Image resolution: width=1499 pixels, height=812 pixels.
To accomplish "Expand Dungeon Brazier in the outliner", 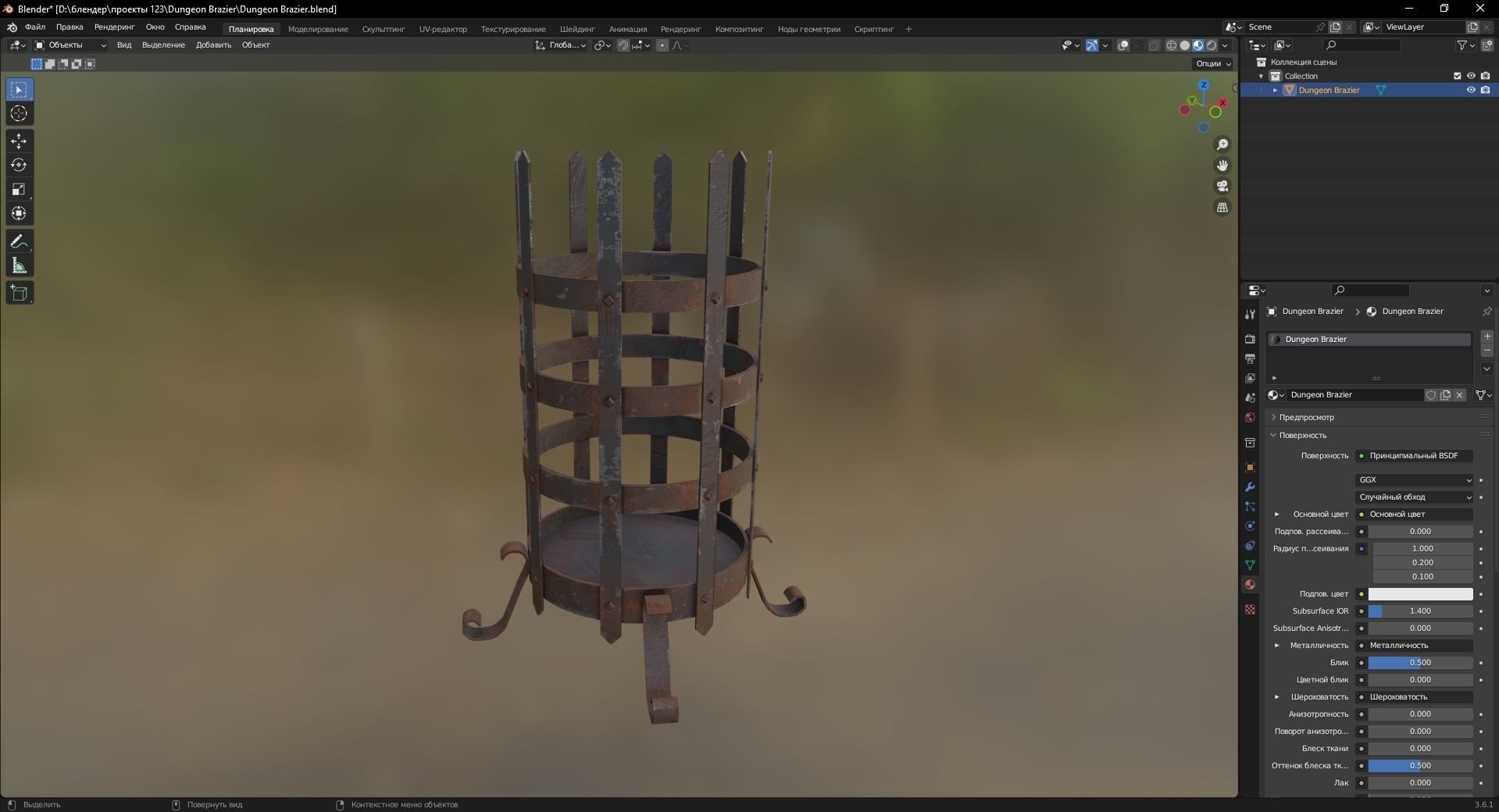I will coord(1275,91).
